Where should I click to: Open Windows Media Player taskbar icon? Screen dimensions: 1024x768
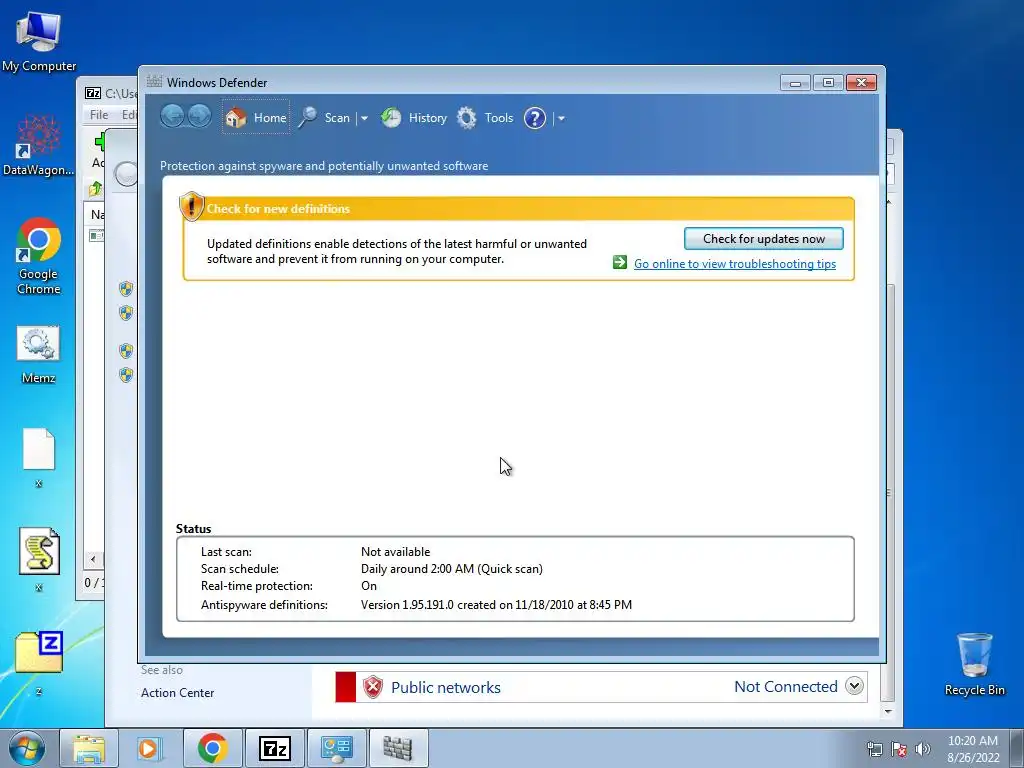(149, 748)
